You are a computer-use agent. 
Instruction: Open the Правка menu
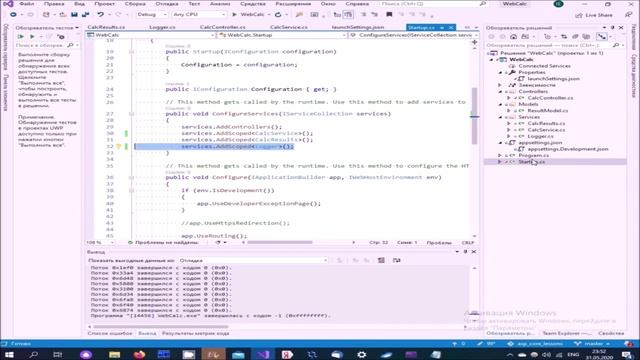[54, 4]
